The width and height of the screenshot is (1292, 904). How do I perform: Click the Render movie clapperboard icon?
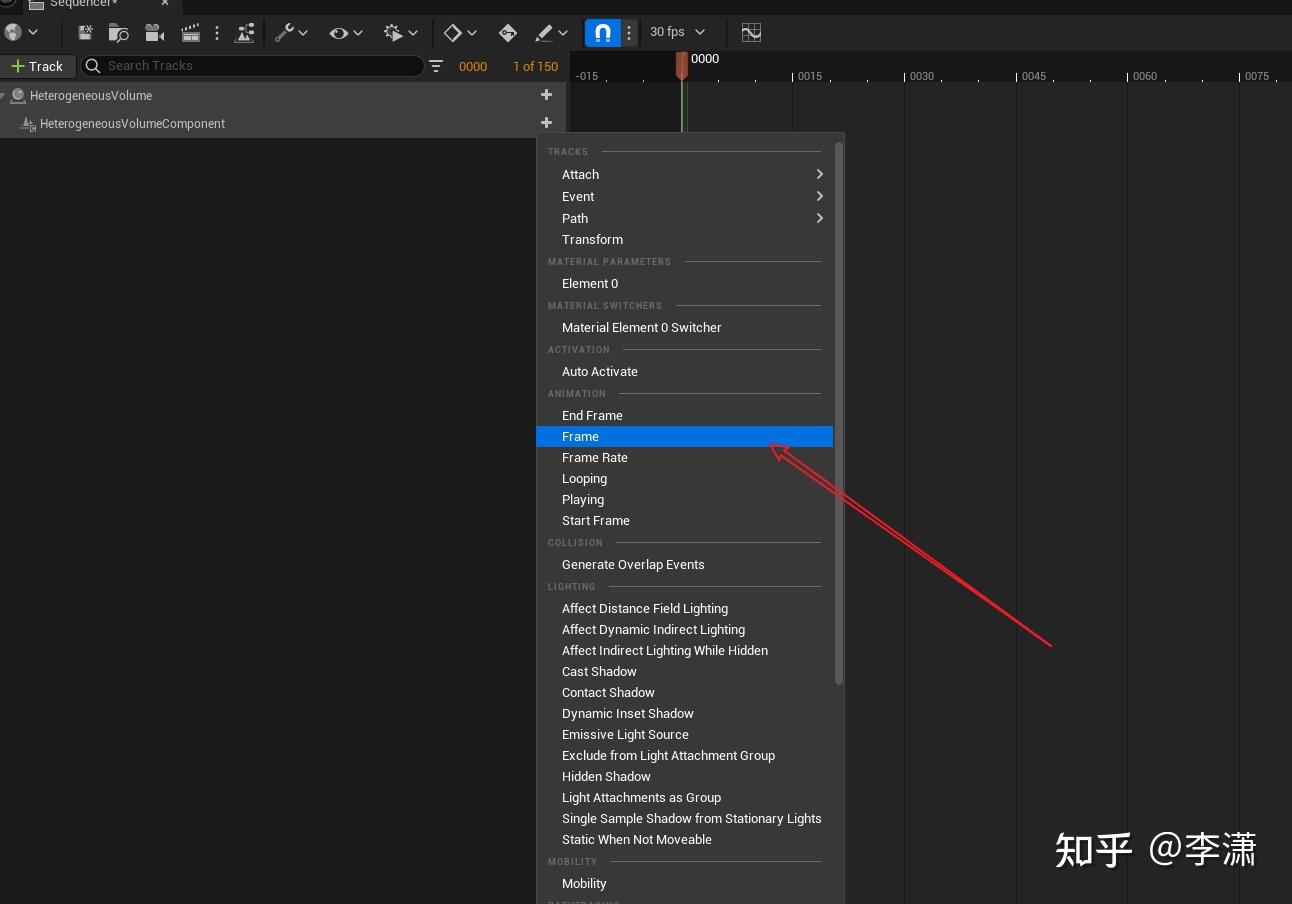pos(190,33)
